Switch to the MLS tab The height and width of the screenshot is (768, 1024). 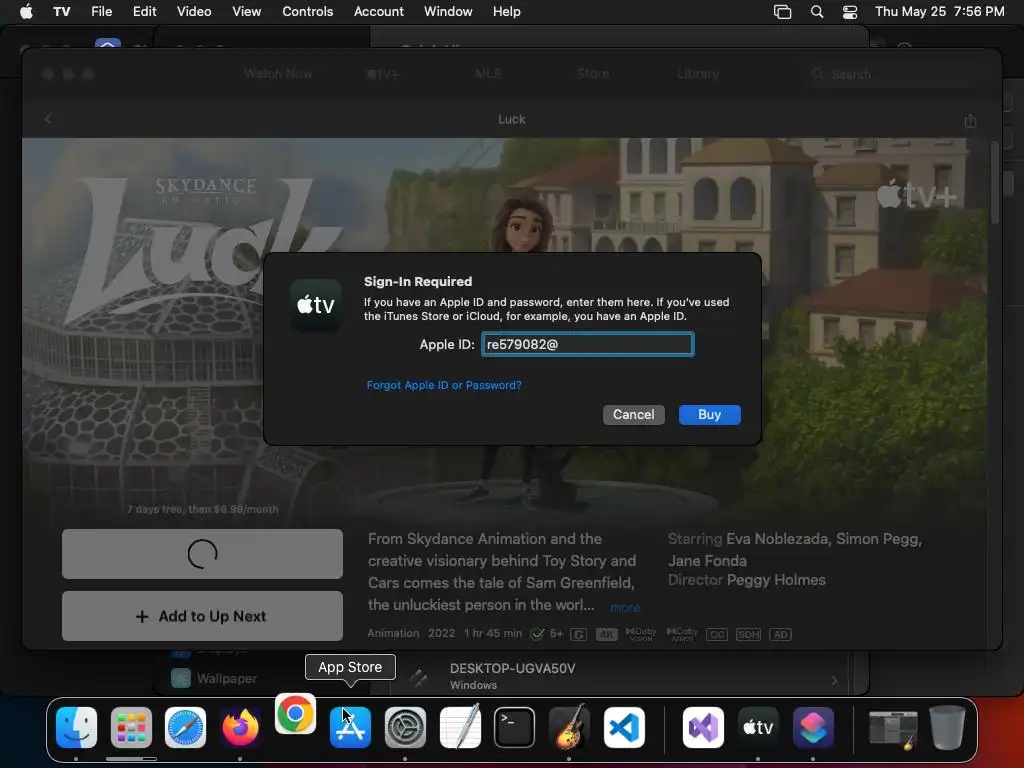pyautogui.click(x=488, y=74)
